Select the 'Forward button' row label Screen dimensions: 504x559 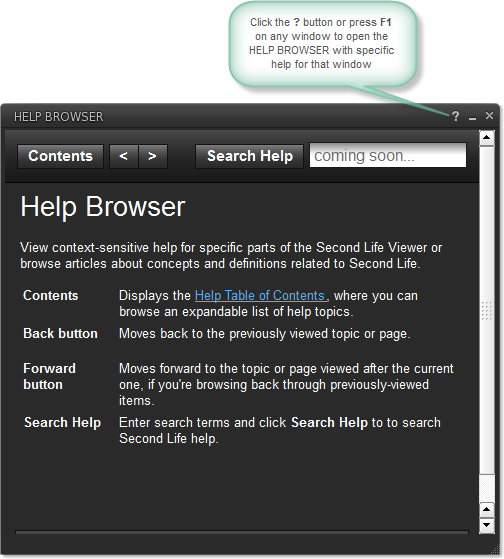coord(50,376)
